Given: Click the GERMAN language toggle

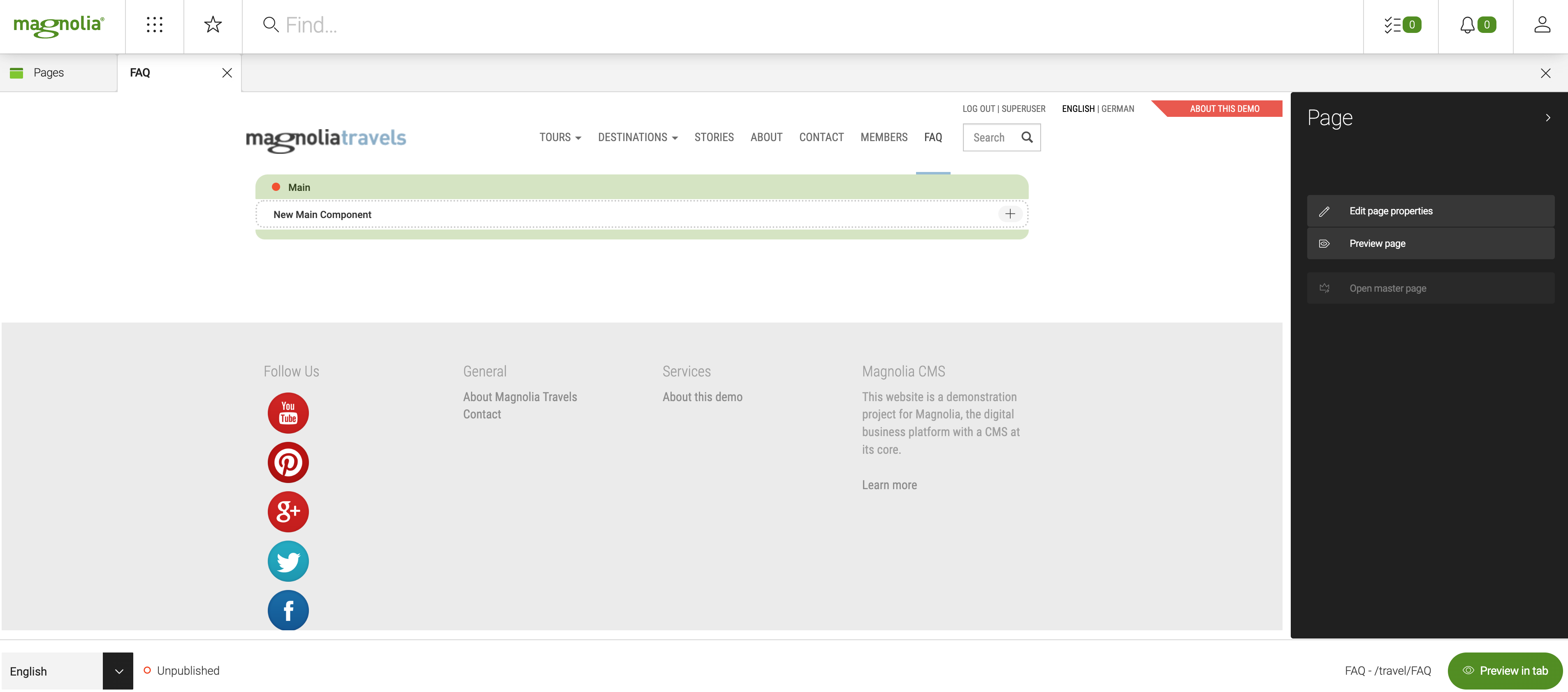Looking at the screenshot, I should pyautogui.click(x=1118, y=108).
